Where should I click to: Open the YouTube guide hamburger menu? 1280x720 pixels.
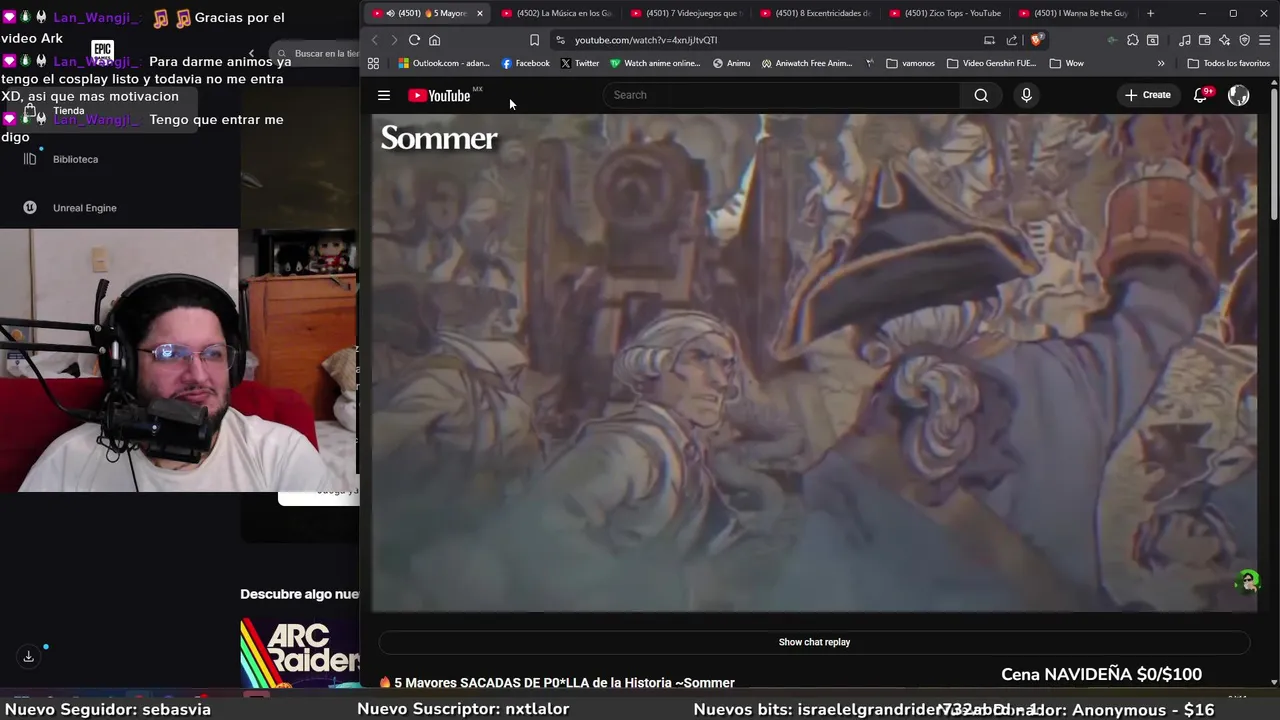(x=384, y=95)
